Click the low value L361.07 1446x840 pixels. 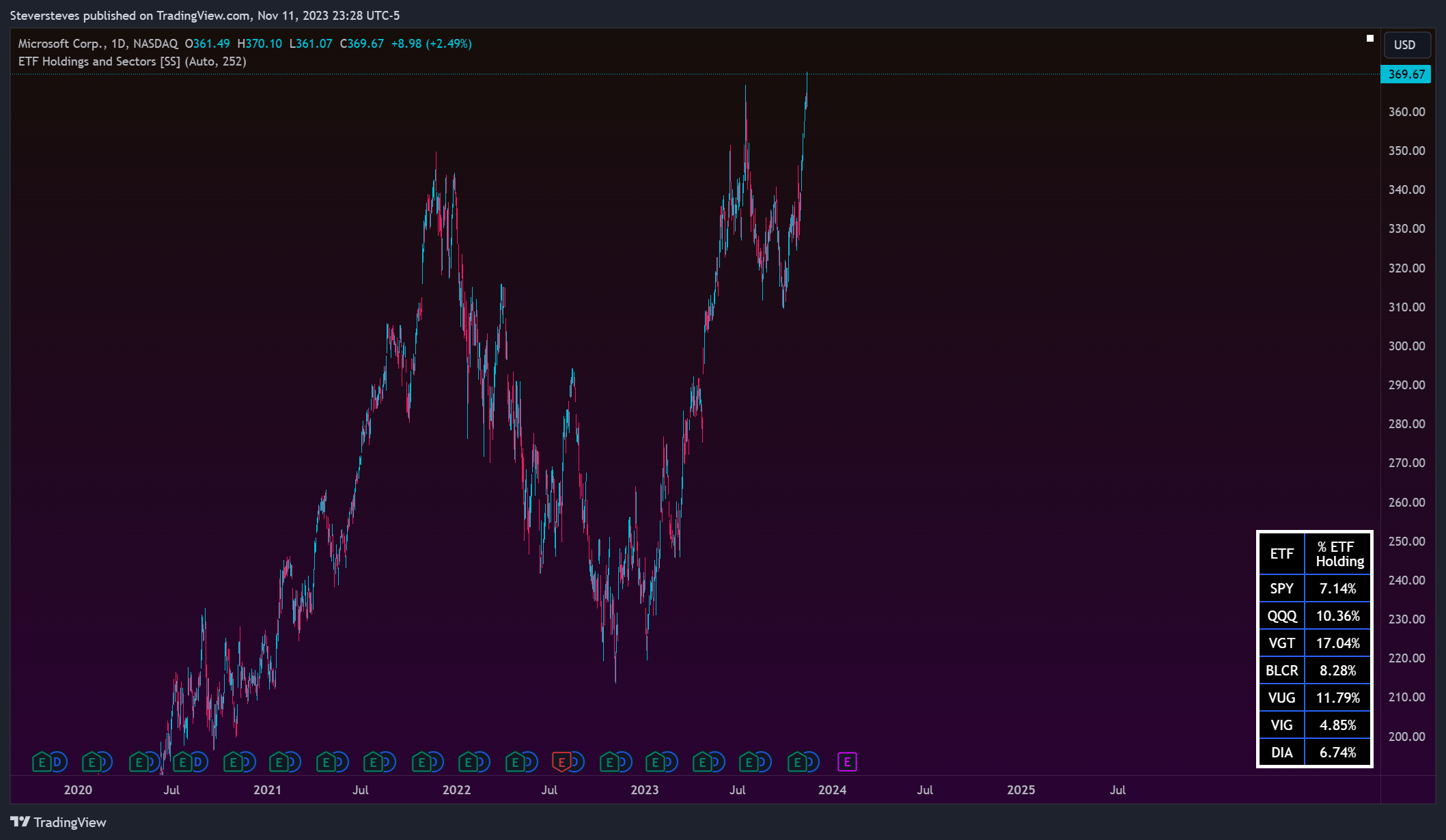point(311,44)
